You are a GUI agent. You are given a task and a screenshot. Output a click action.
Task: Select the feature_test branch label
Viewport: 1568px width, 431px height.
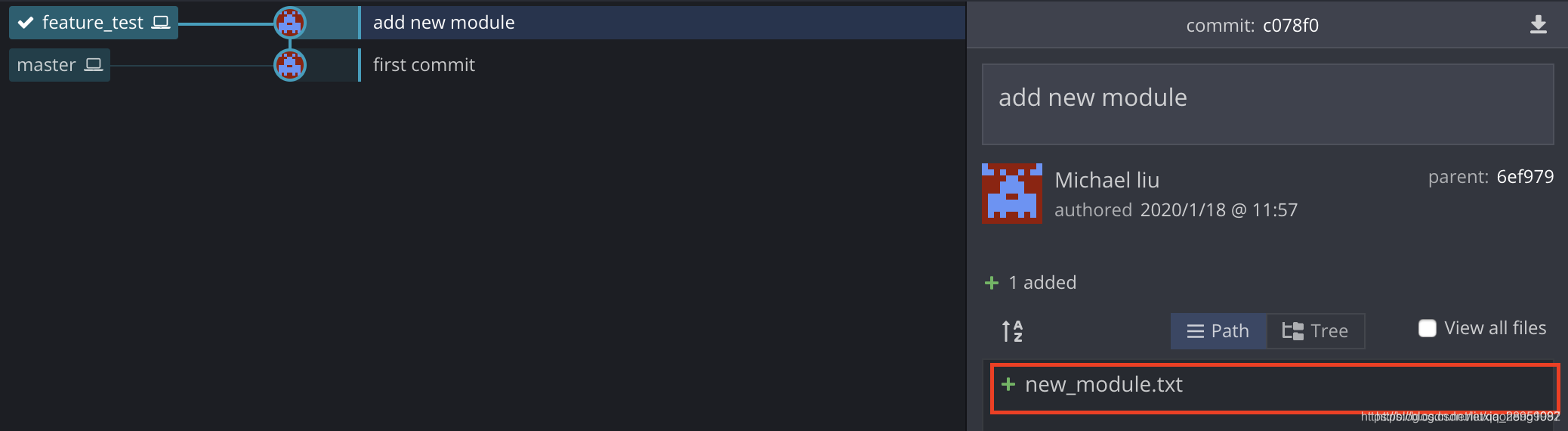[94, 23]
